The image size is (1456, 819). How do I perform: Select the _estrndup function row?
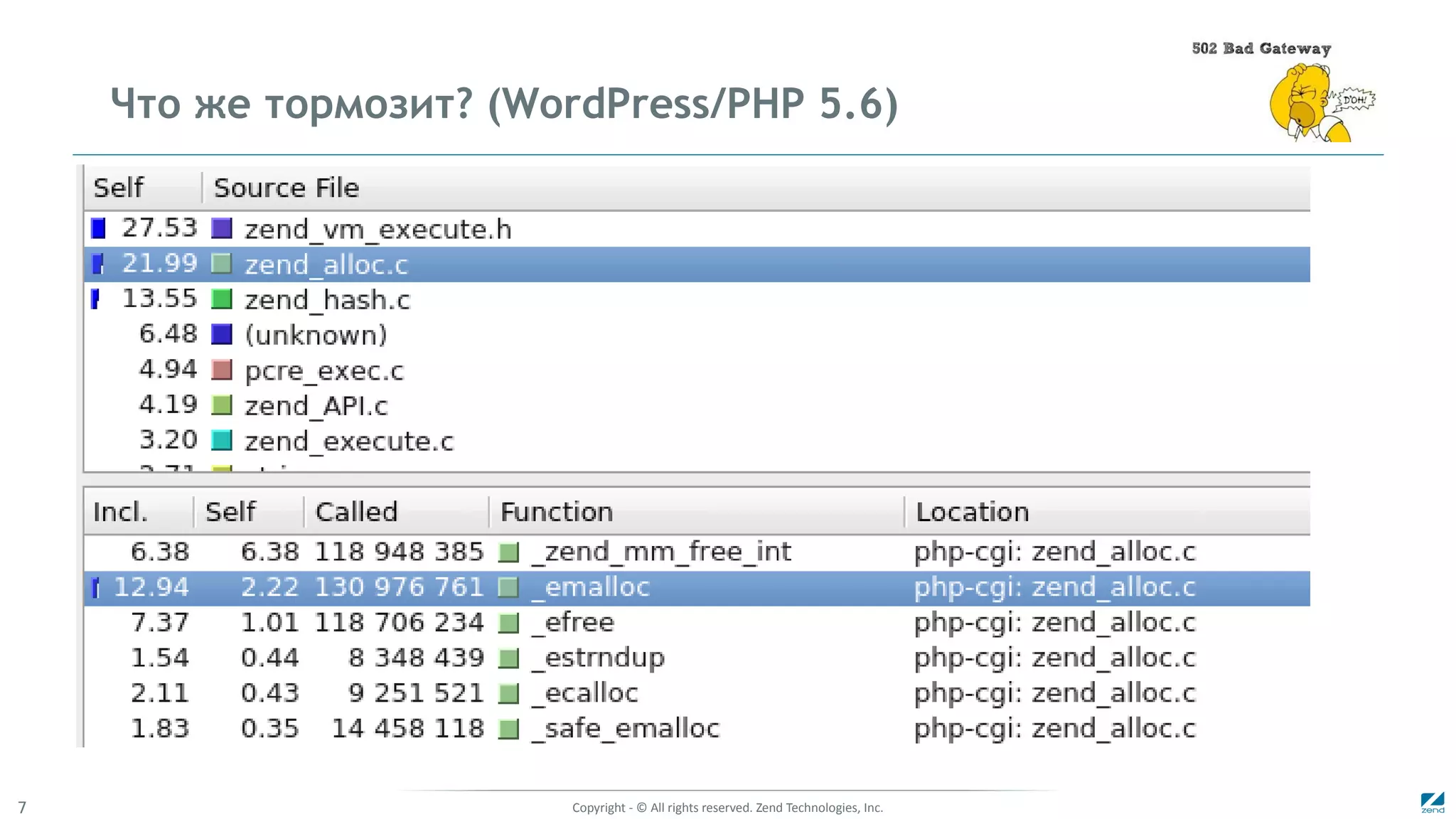click(697, 658)
